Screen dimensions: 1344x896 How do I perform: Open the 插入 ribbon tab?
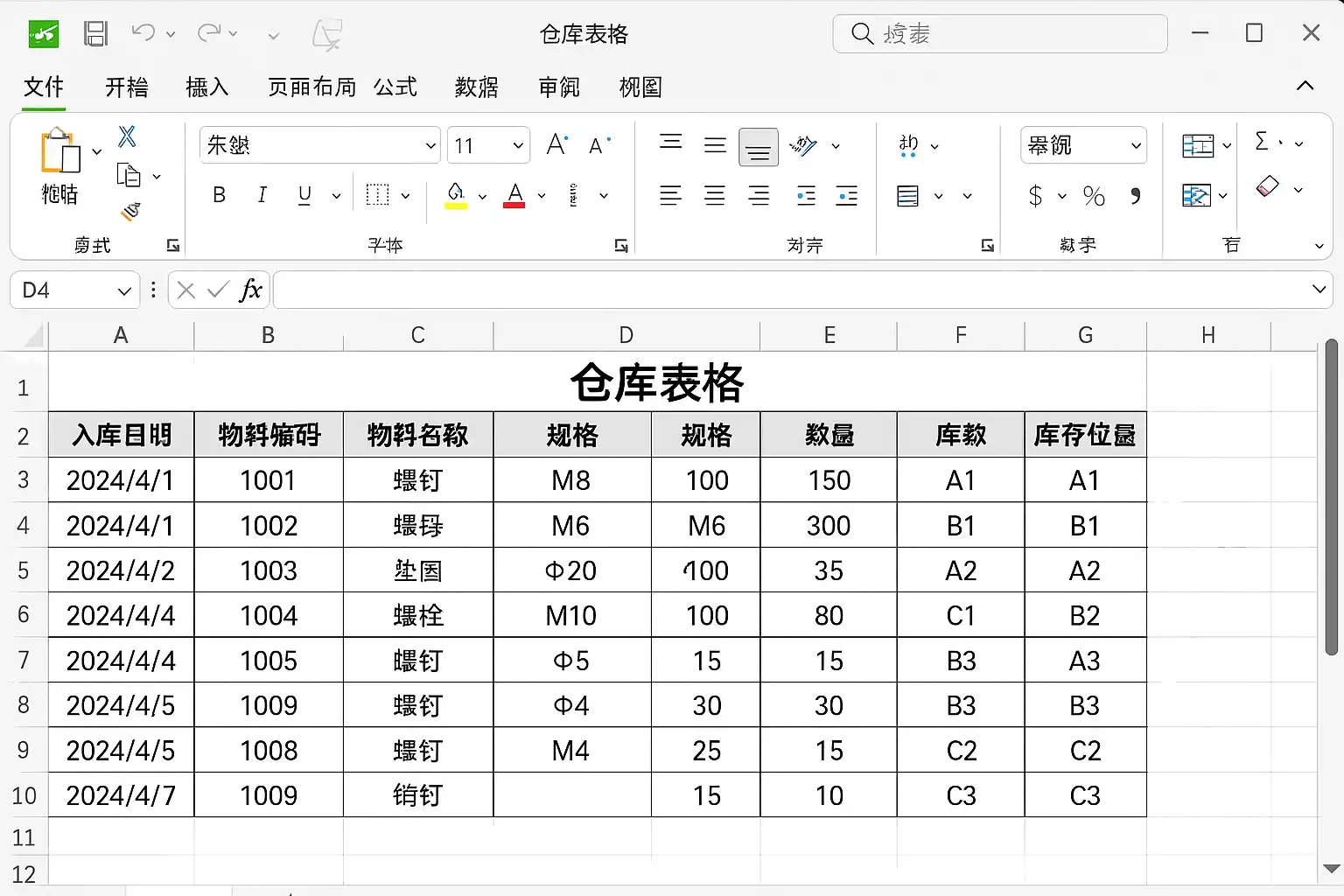pos(207,87)
